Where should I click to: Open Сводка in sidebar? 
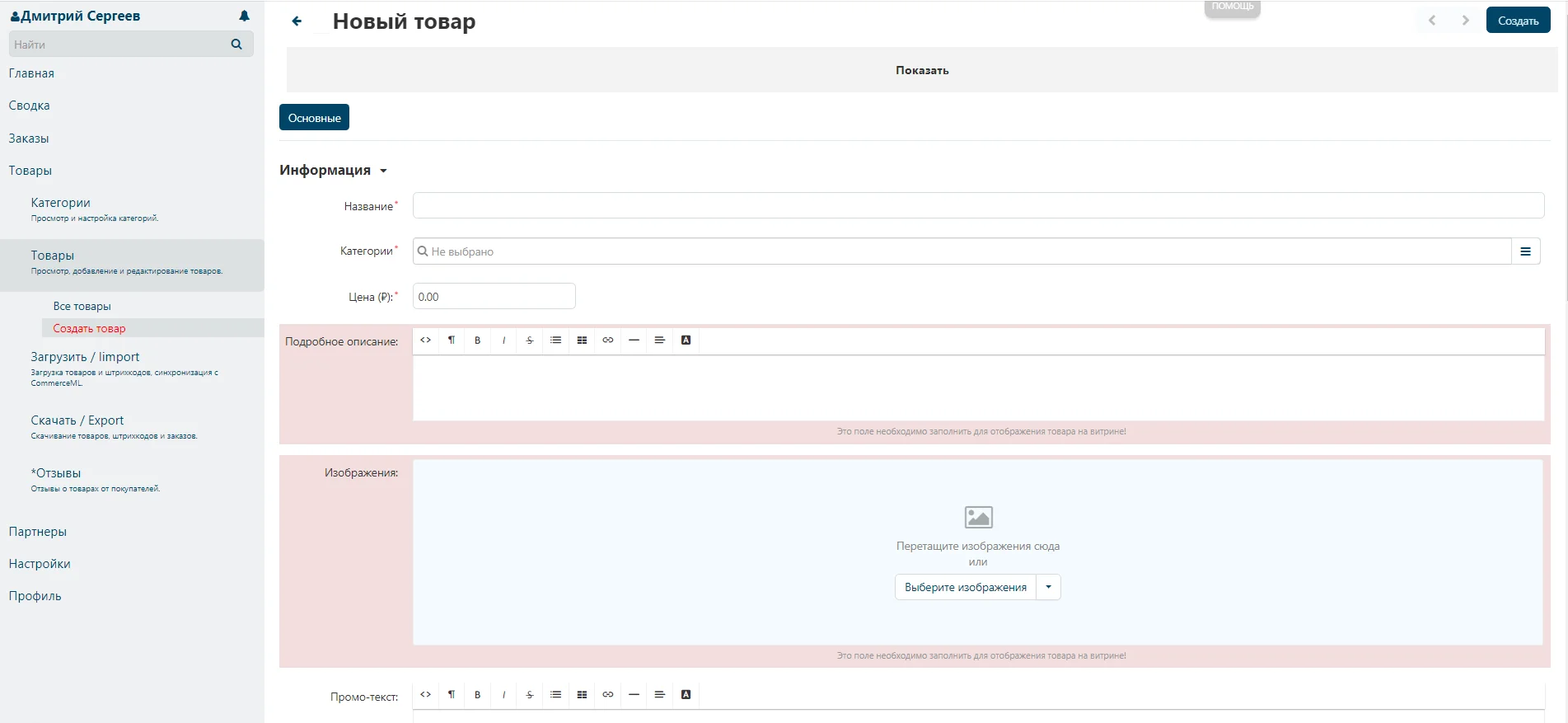tap(29, 106)
